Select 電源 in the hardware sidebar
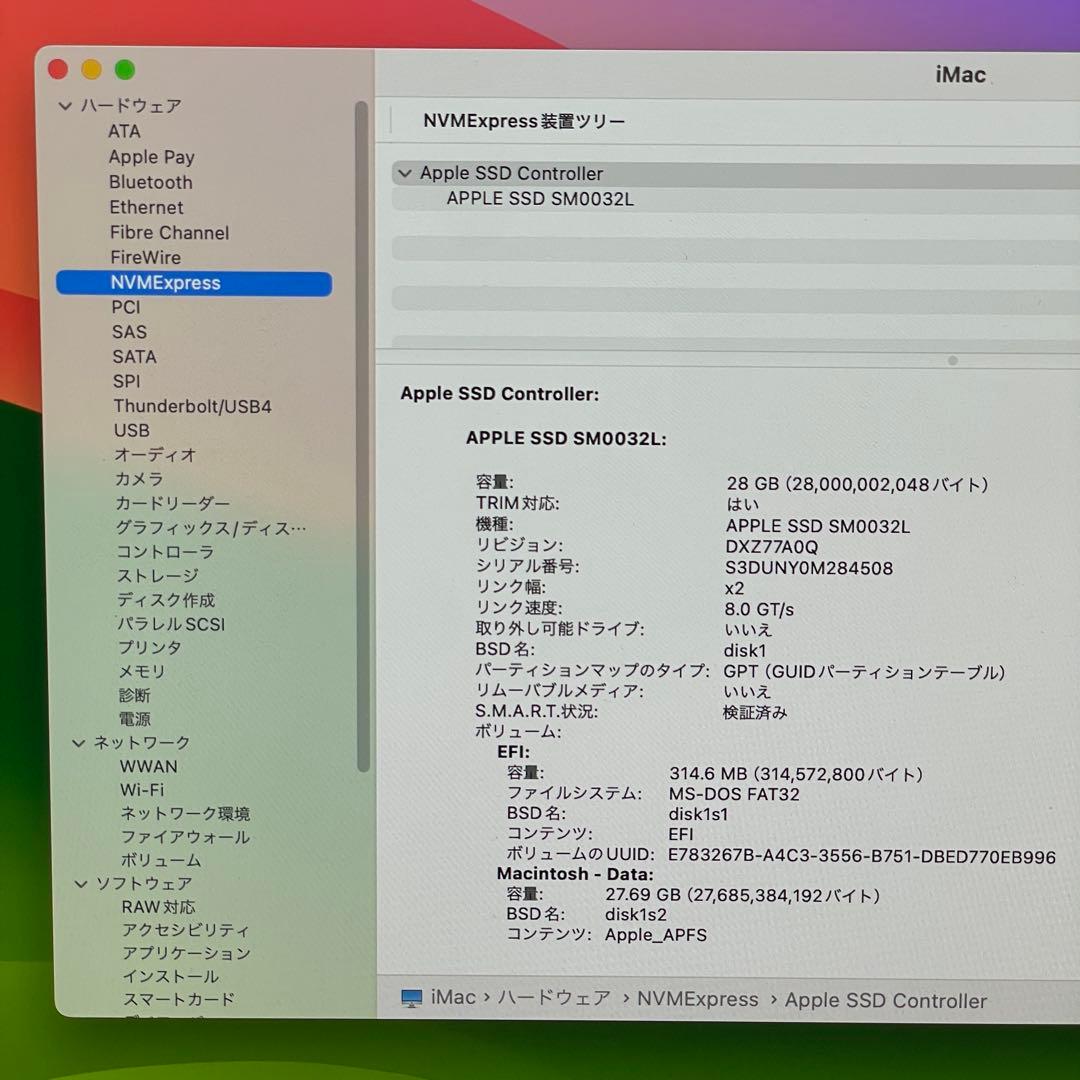The image size is (1080, 1080). [137, 718]
